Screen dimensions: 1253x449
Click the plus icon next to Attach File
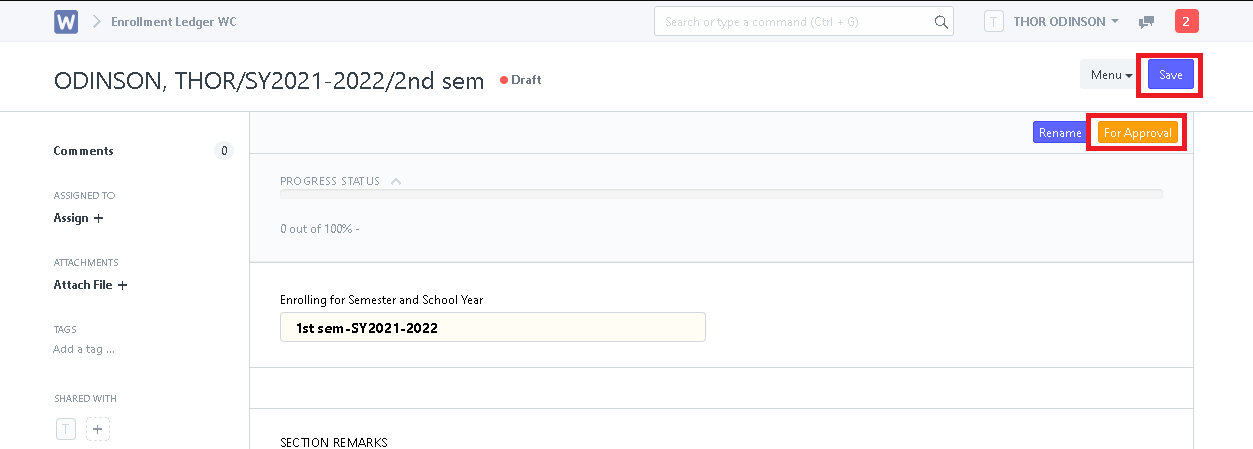coord(122,285)
